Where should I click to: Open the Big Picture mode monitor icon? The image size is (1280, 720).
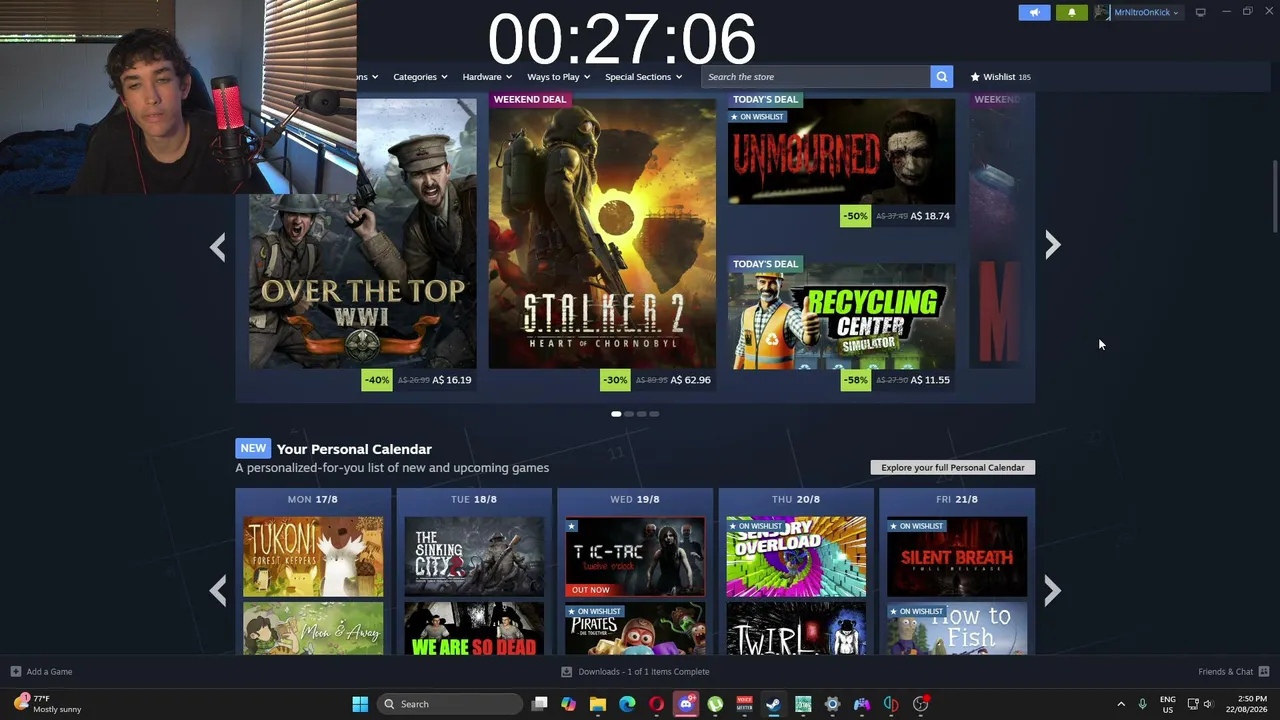tap(1200, 12)
